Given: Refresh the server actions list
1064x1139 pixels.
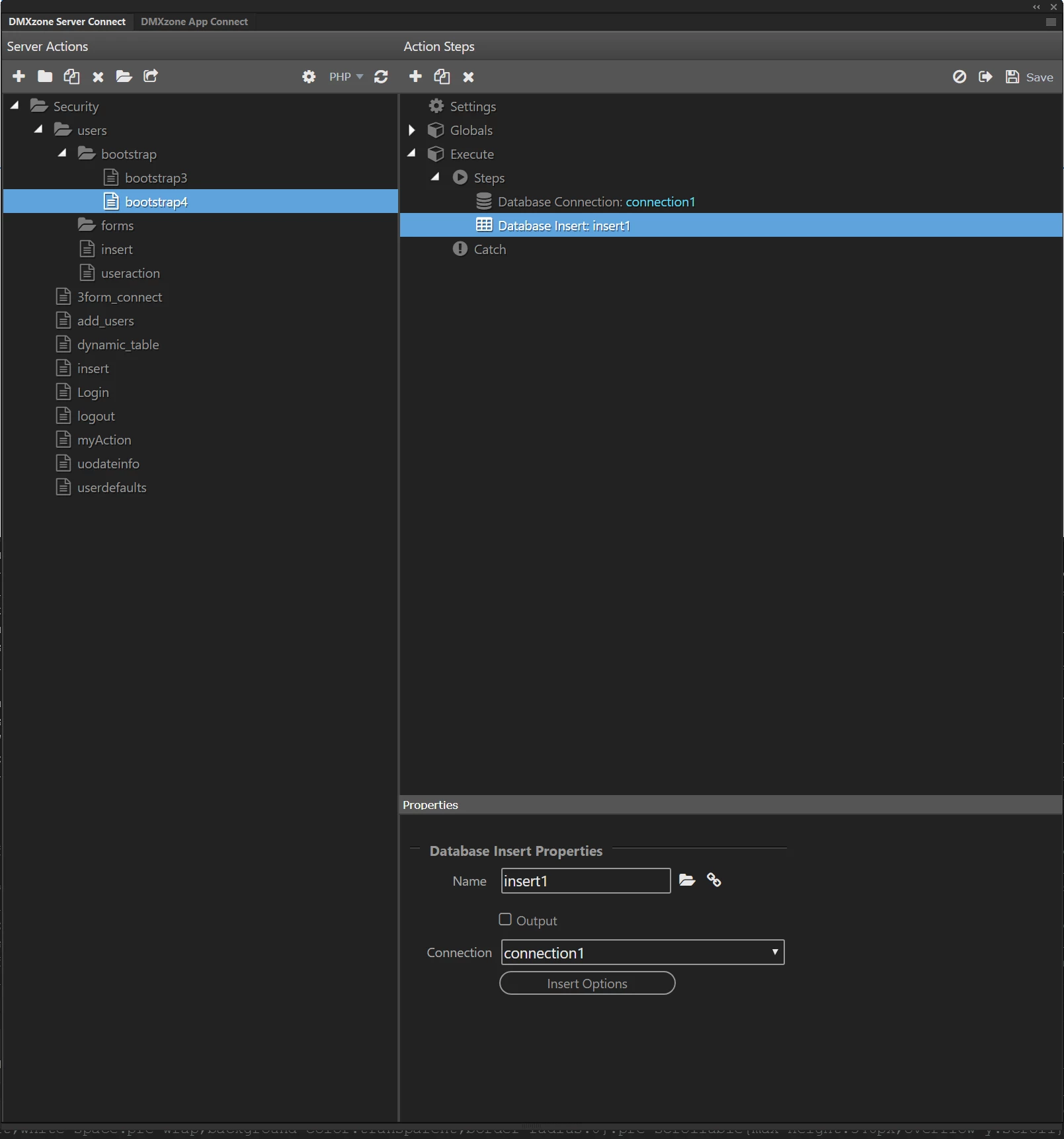Looking at the screenshot, I should 381,77.
